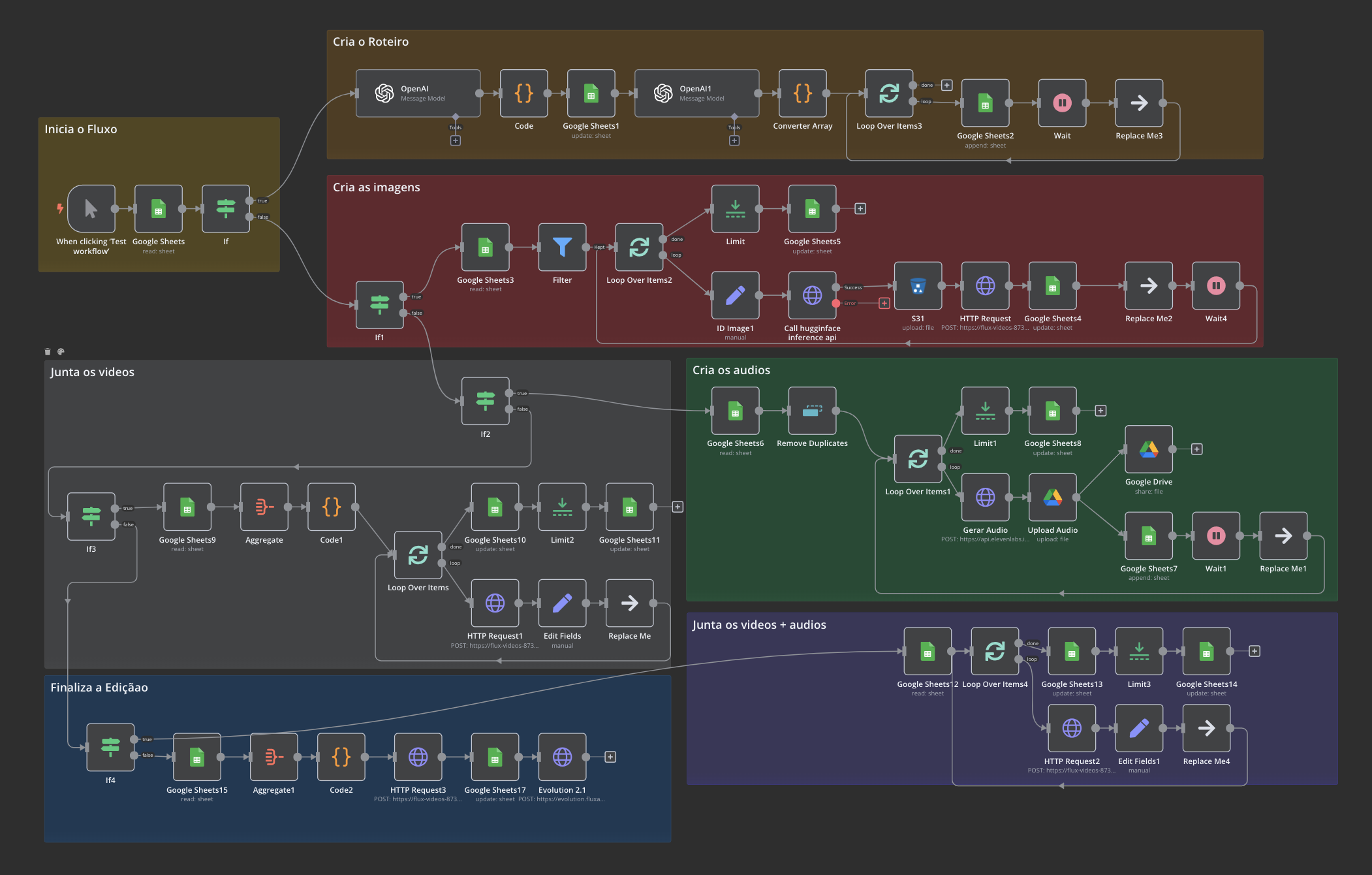Select the Call hugginface inference api node
The width and height of the screenshot is (1372, 875).
[811, 295]
